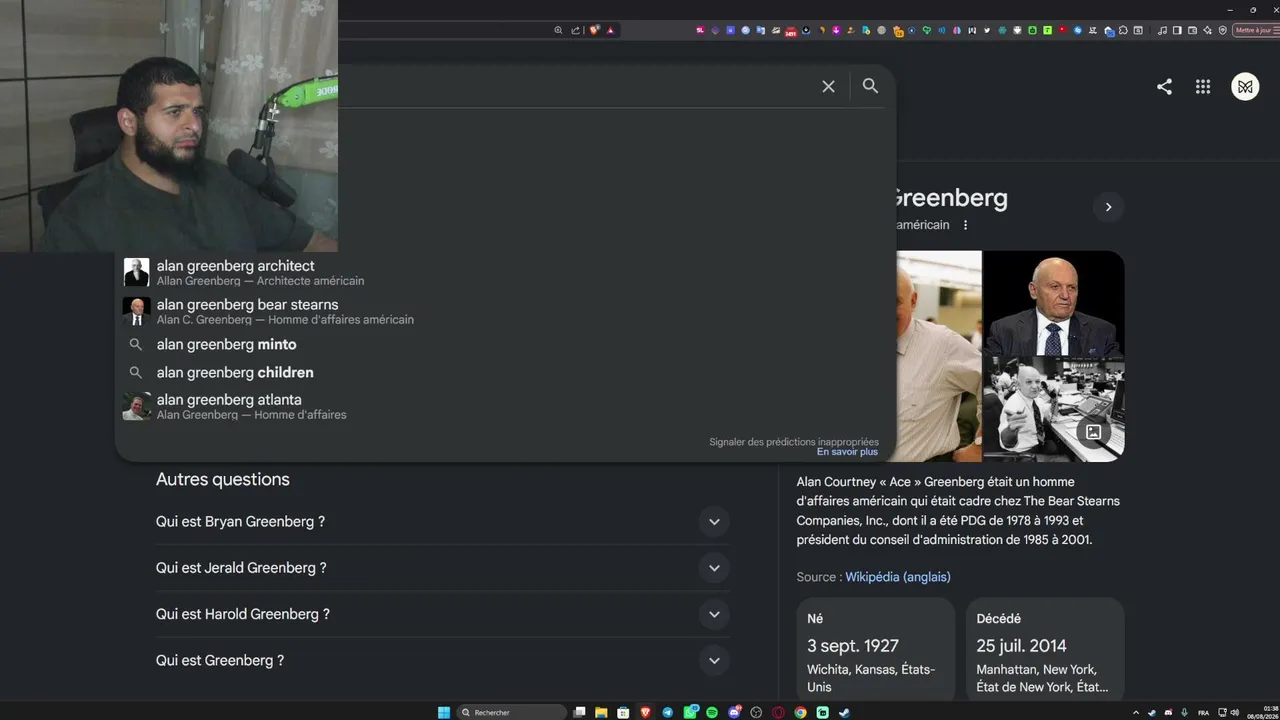Open the Brave Shields lion icon in the address bar
Screen dimensions: 1280x720
[x=595, y=30]
